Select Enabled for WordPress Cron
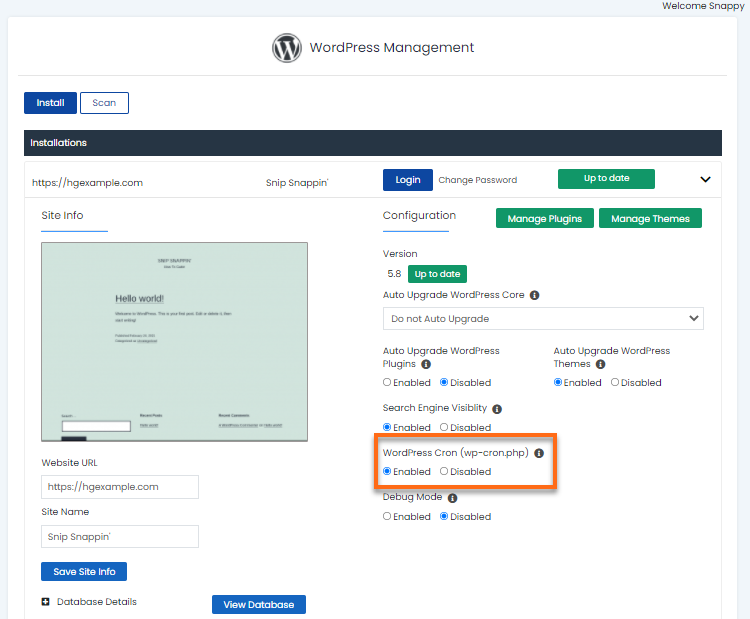The height and width of the screenshot is (619, 750). tap(387, 471)
